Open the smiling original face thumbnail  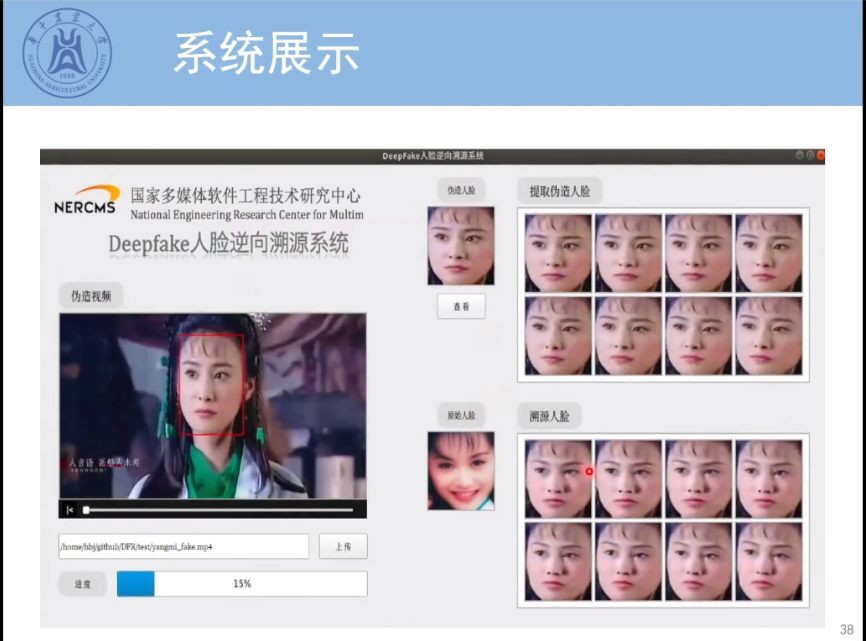tap(461, 471)
